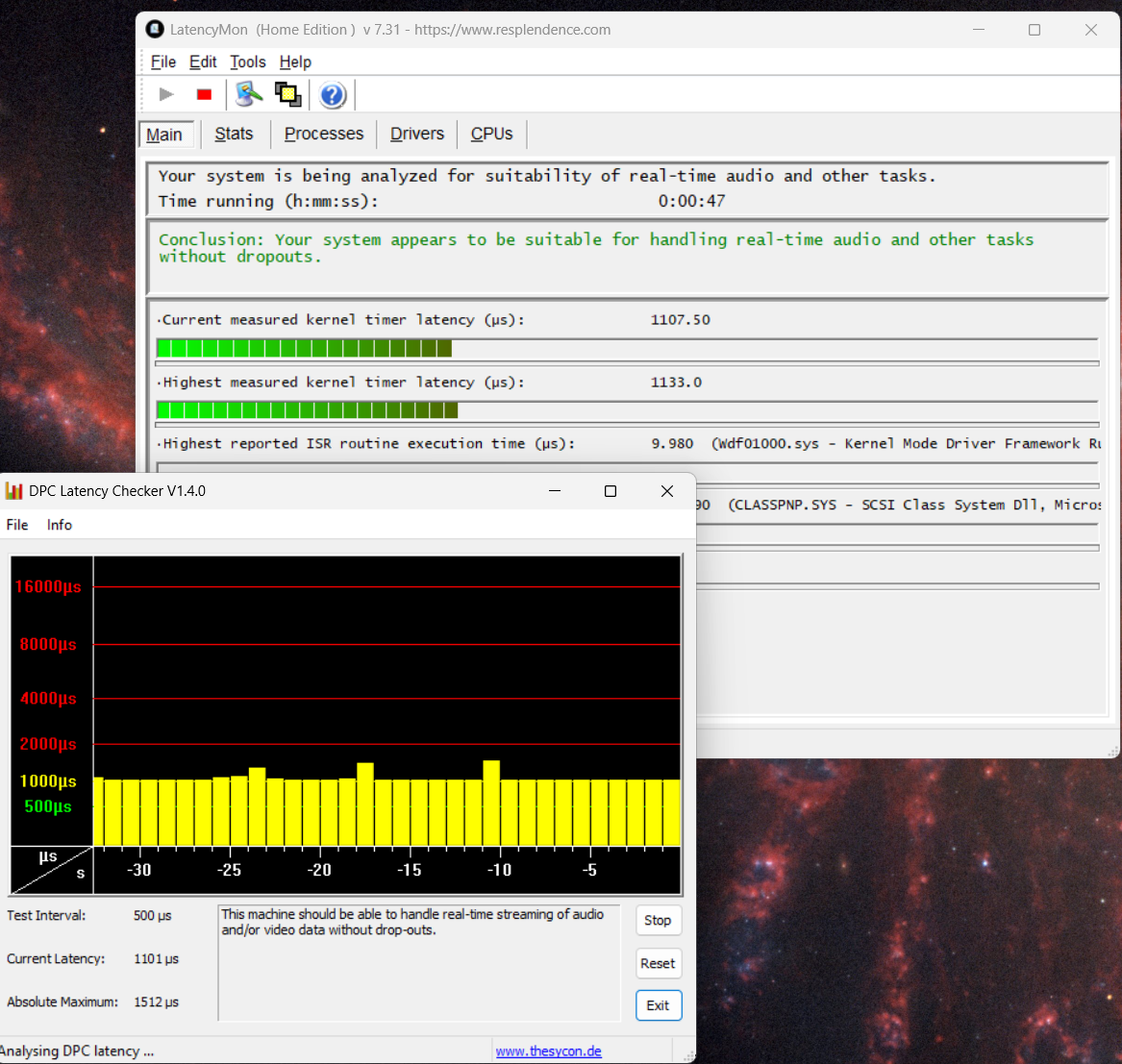1122x1064 pixels.
Task: Open the Edit menu in LatencyMon
Action: (x=203, y=62)
